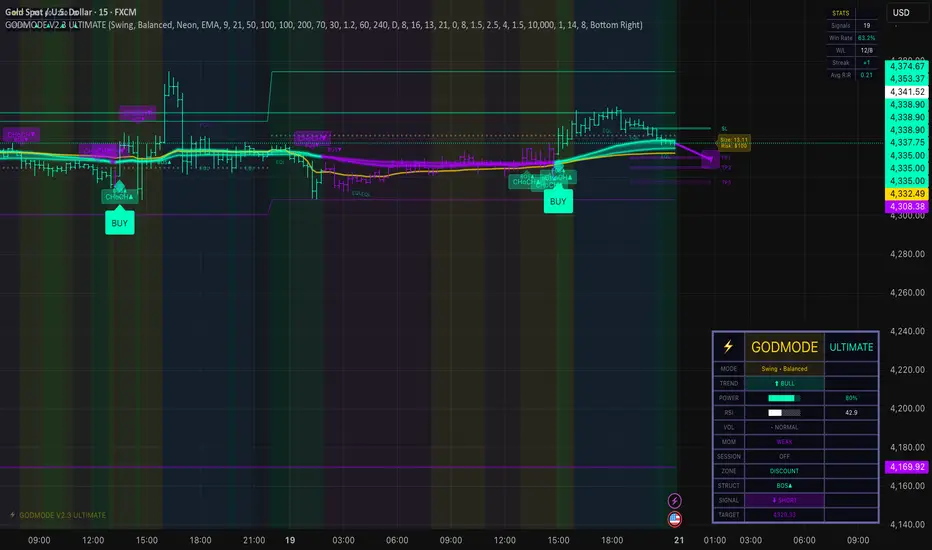Click the POWER strength bar
Screen dimensions: 932x550
coord(784,398)
